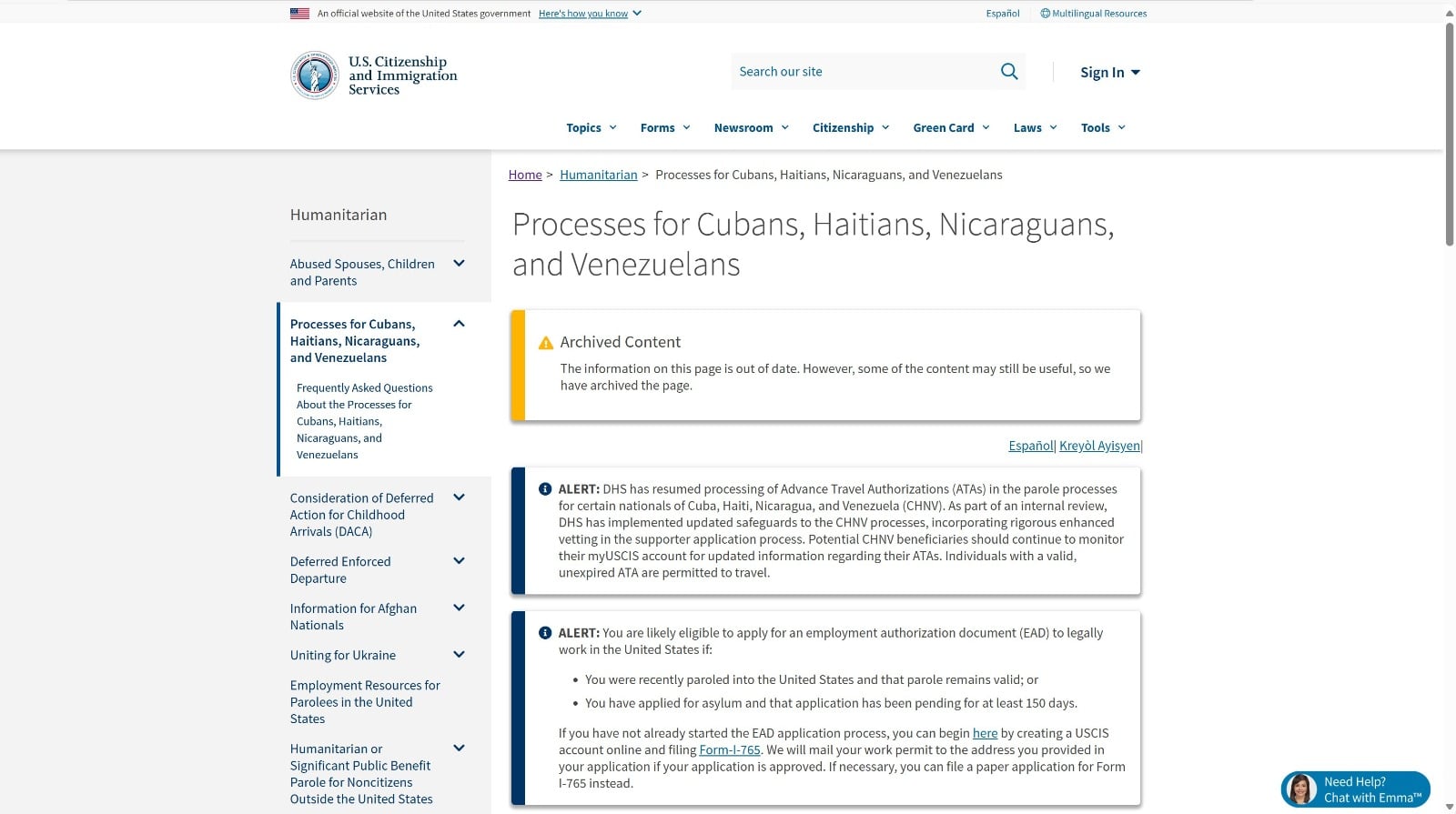Viewport: 1456px width, 814px height.
Task: Click the Search our site field
Action: point(860,72)
